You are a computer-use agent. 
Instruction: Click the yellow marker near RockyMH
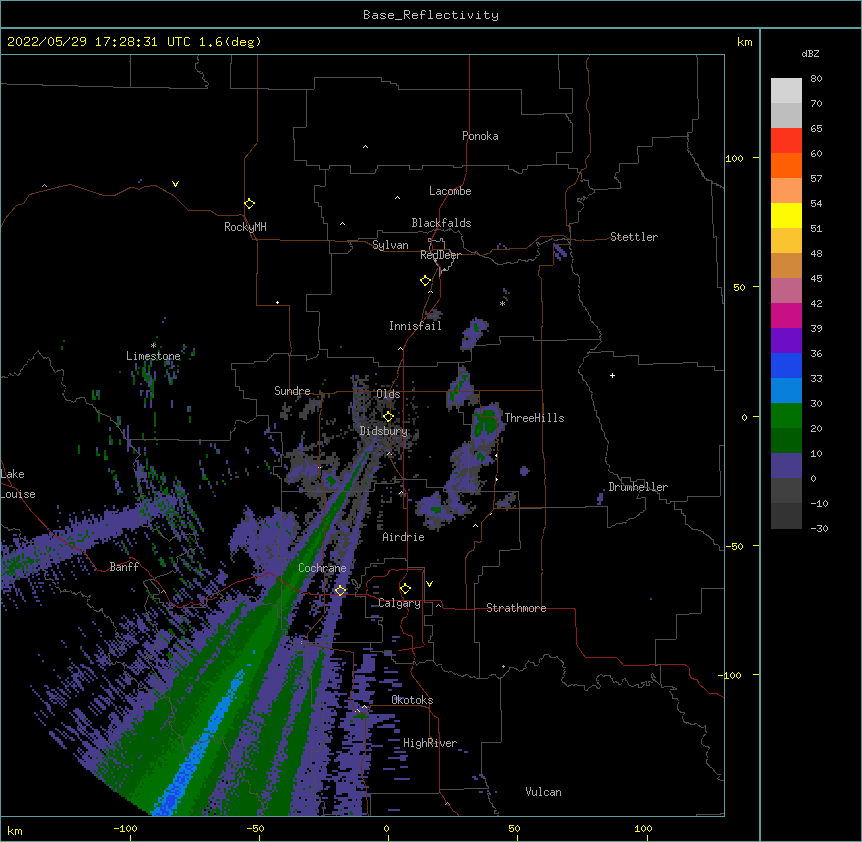(x=249, y=203)
